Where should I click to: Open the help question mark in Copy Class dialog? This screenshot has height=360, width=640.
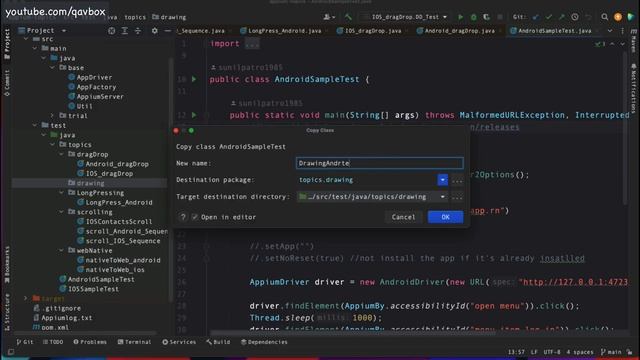coord(183,217)
